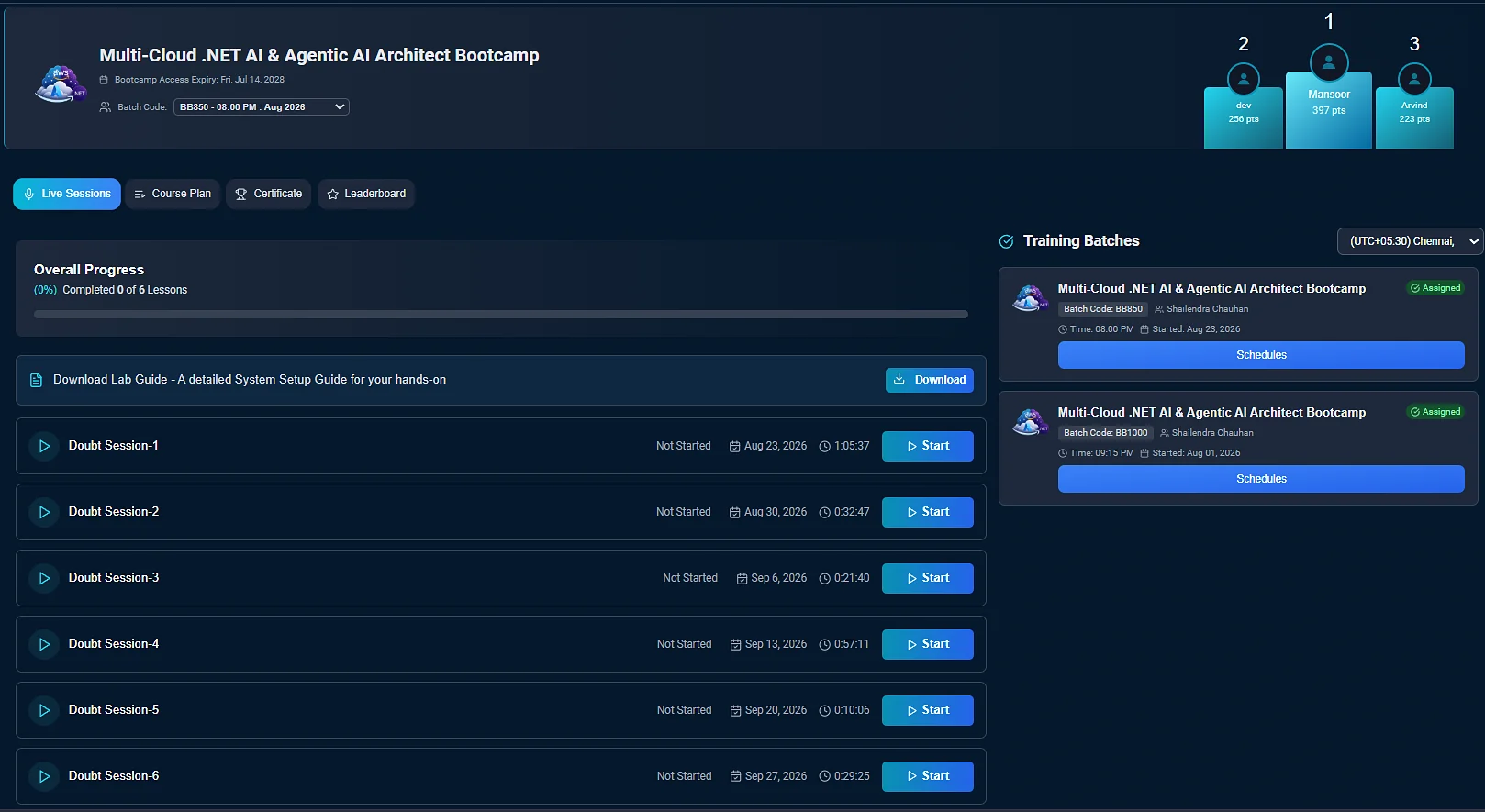View the Leaderboard tab
Viewport: 1485px width, 812px height.
click(366, 194)
